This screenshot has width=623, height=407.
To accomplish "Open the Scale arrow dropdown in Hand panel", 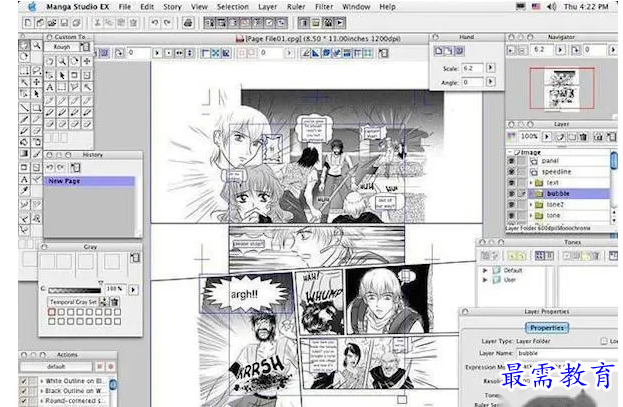I will [491, 68].
